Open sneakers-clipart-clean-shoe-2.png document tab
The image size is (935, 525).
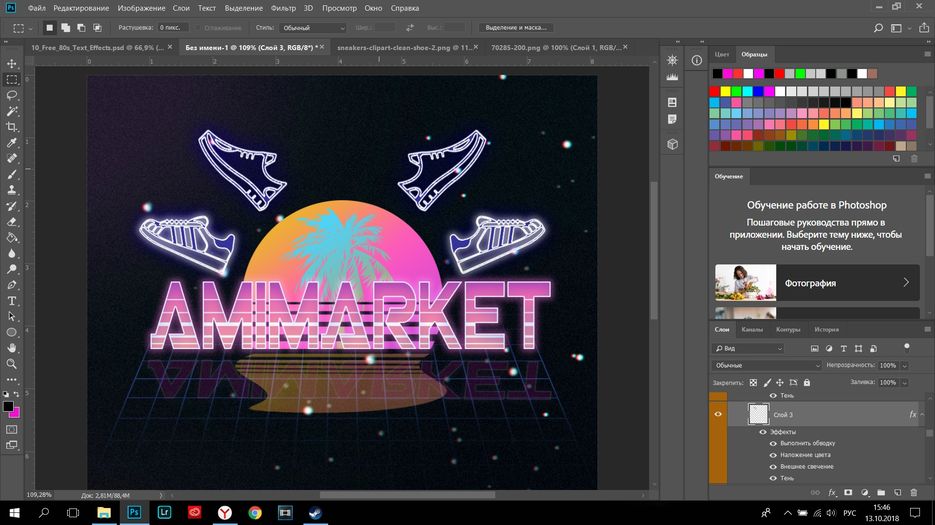coord(404,47)
